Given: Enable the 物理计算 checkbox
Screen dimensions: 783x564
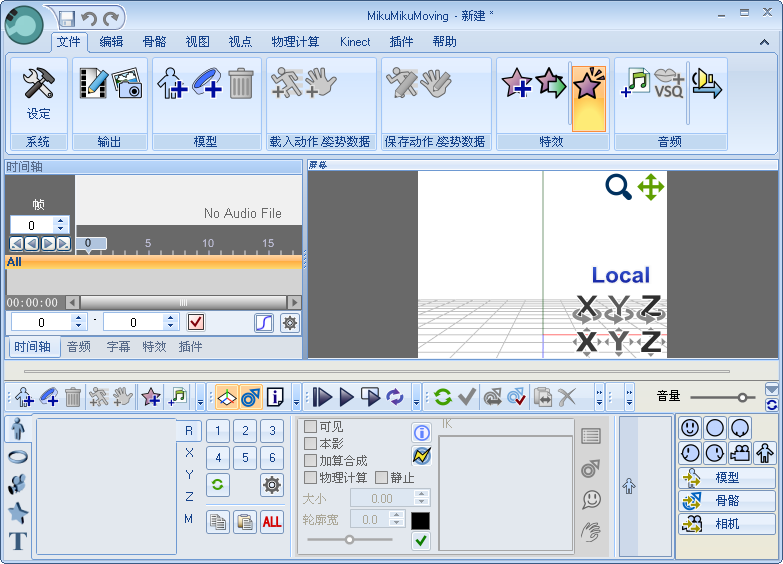Looking at the screenshot, I should (311, 478).
